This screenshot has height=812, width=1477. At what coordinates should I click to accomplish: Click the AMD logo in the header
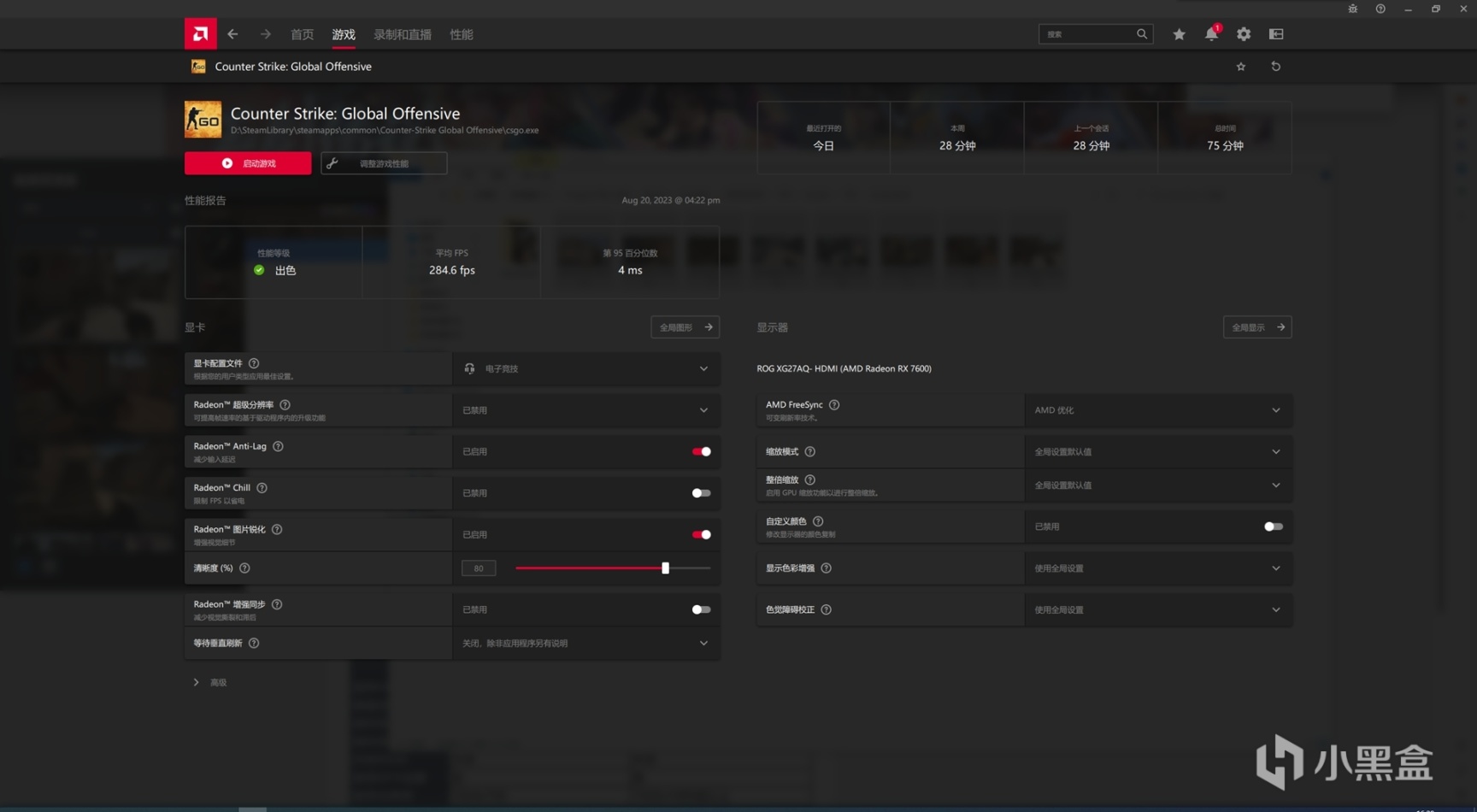[x=200, y=34]
